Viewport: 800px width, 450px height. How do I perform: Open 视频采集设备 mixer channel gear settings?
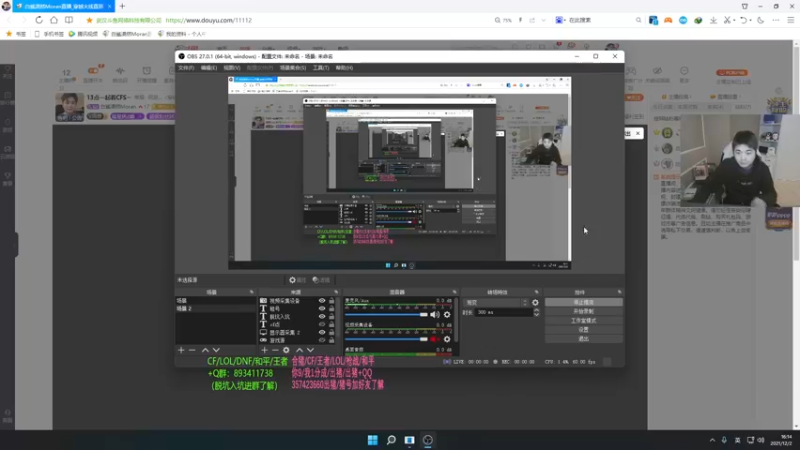tap(447, 339)
